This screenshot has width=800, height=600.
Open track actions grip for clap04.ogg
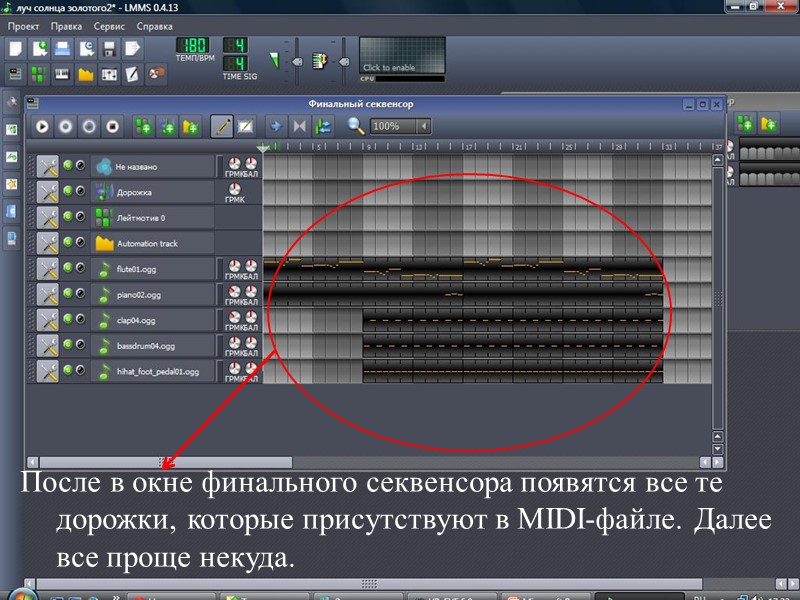point(48,318)
